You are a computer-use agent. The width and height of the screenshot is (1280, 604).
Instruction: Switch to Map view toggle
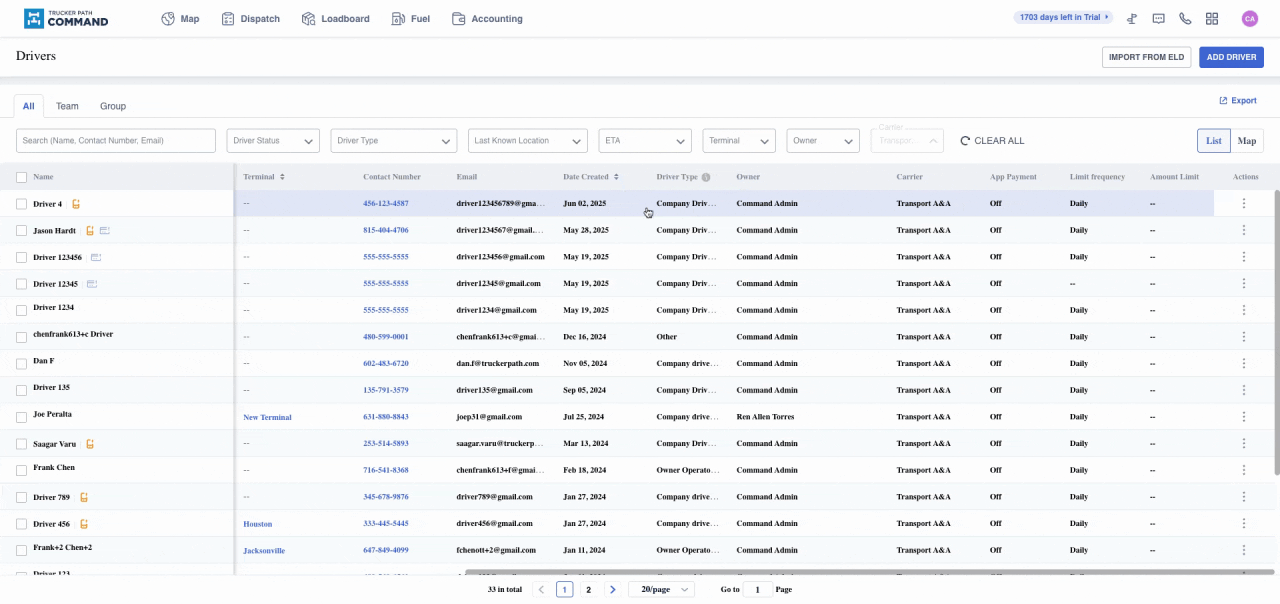[1247, 141]
